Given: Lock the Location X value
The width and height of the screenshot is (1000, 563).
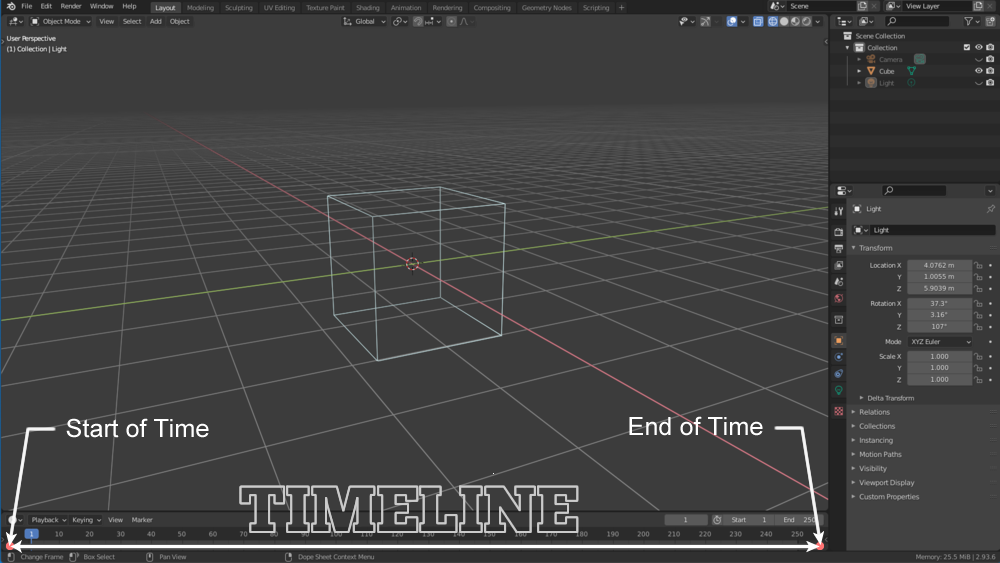Looking at the screenshot, I should pyautogui.click(x=978, y=265).
